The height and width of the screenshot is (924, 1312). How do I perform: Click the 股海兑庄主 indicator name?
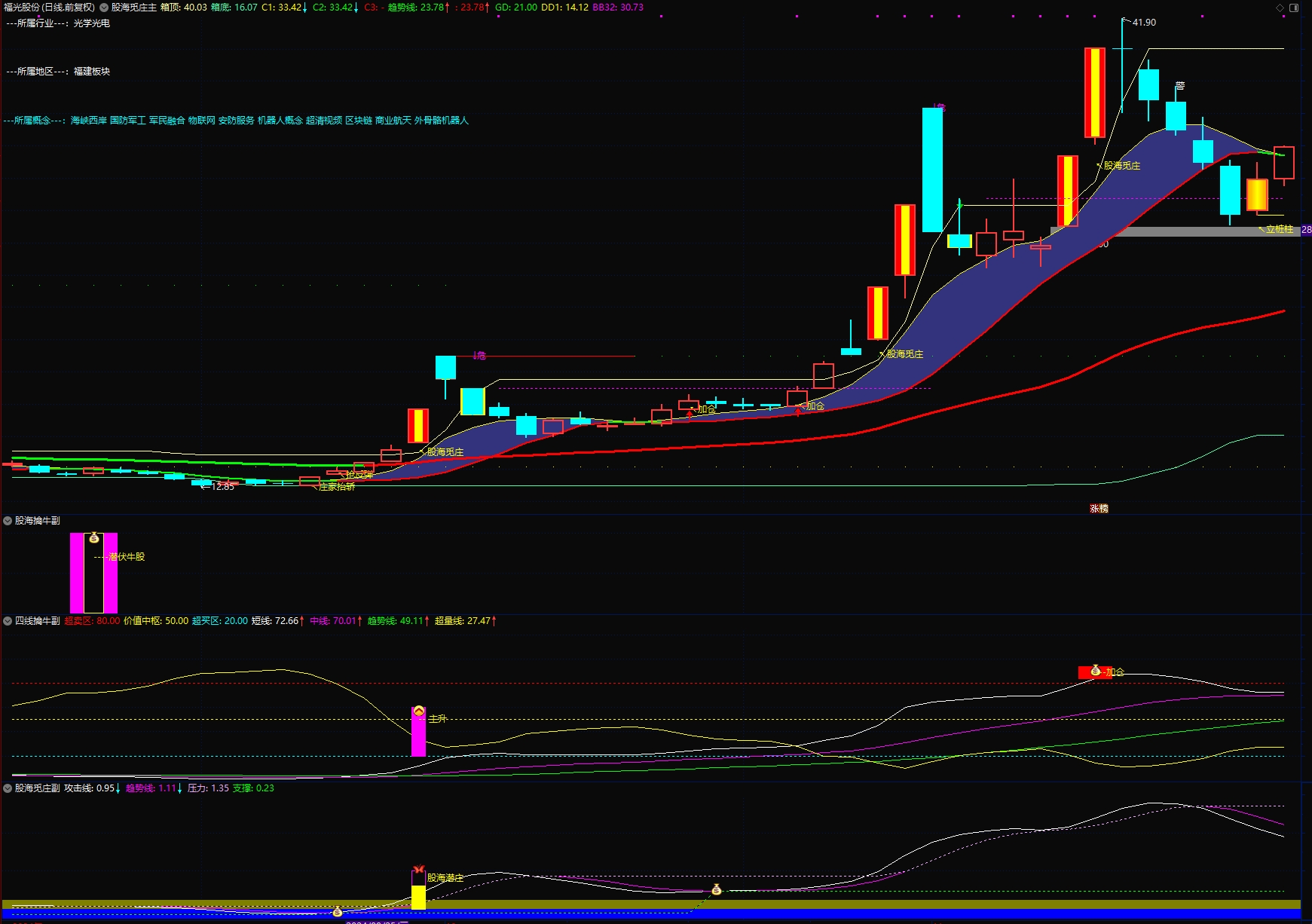[x=134, y=8]
